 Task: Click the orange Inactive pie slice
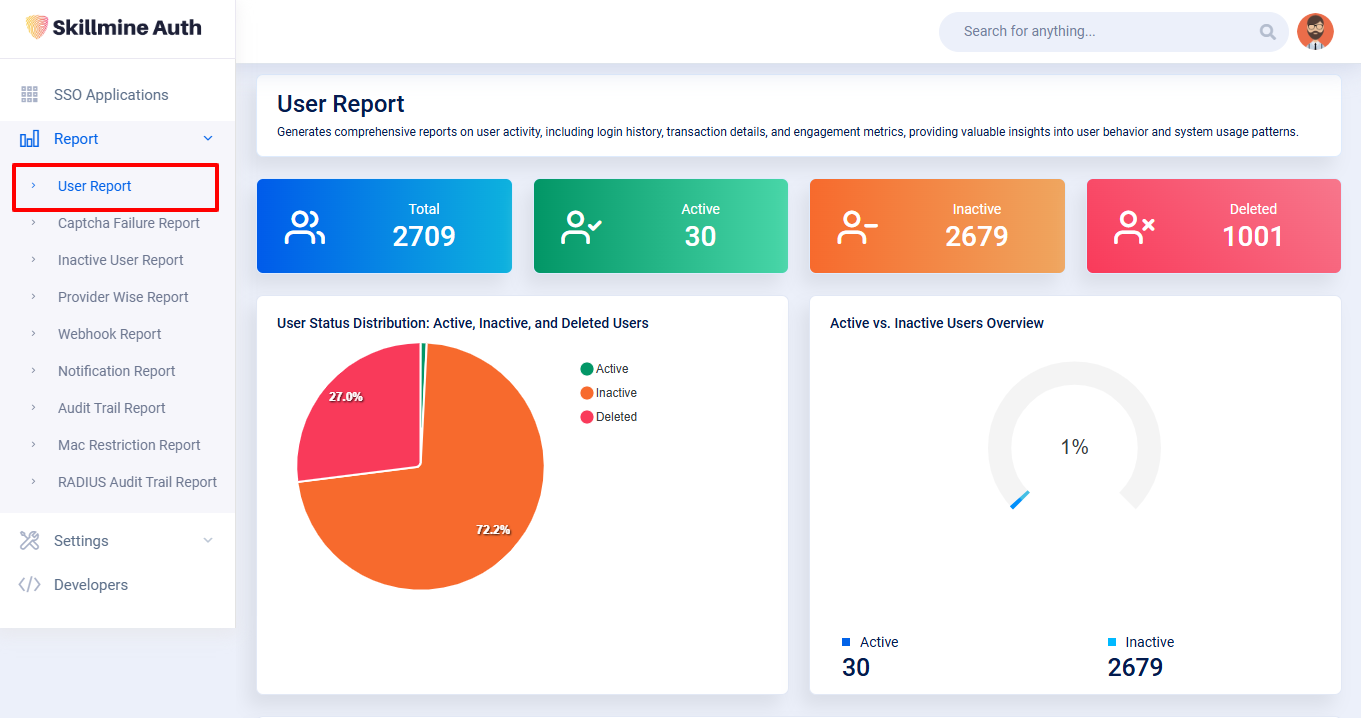440,520
